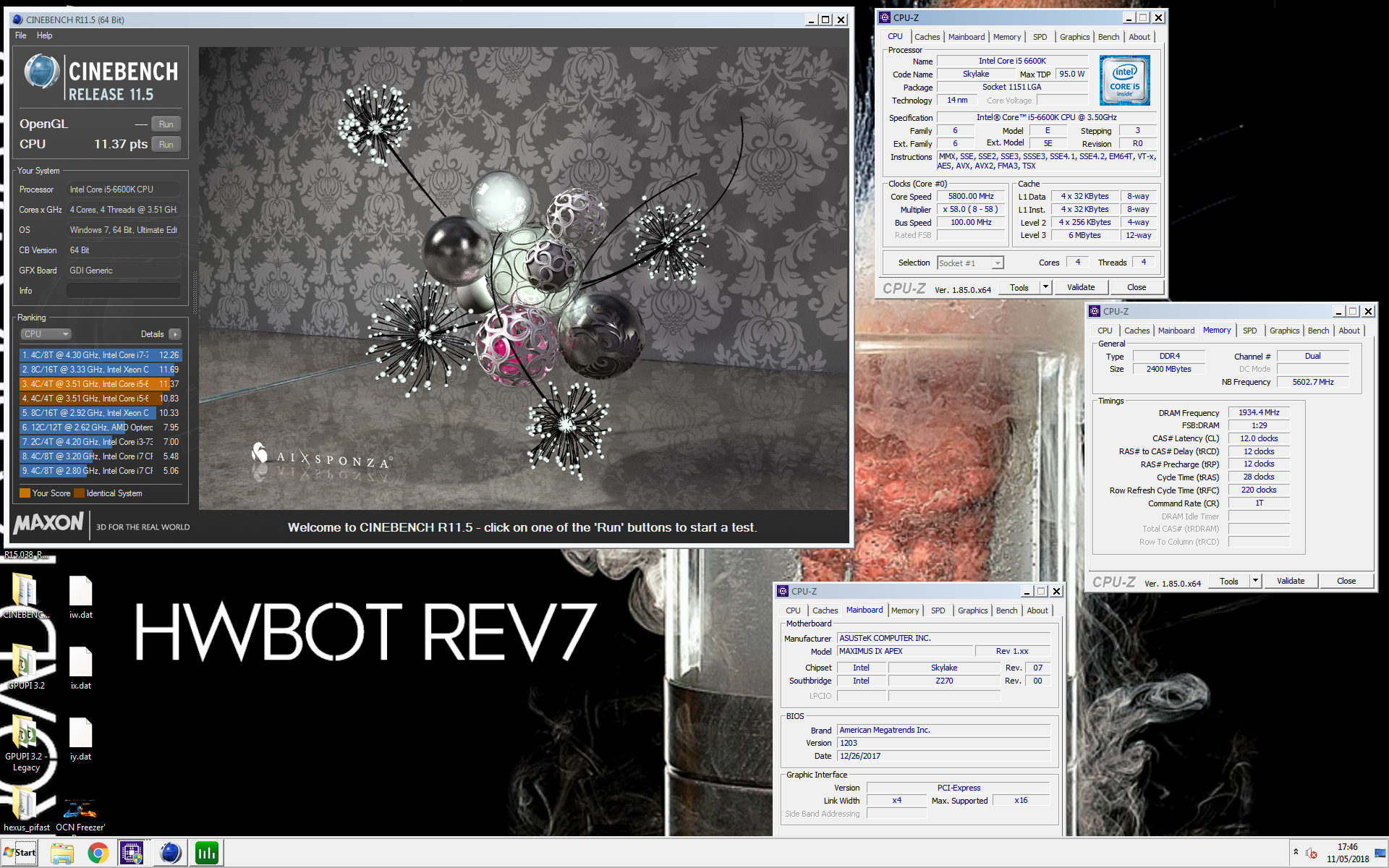Click the MAXIMUS IX APEX model field

(x=905, y=651)
